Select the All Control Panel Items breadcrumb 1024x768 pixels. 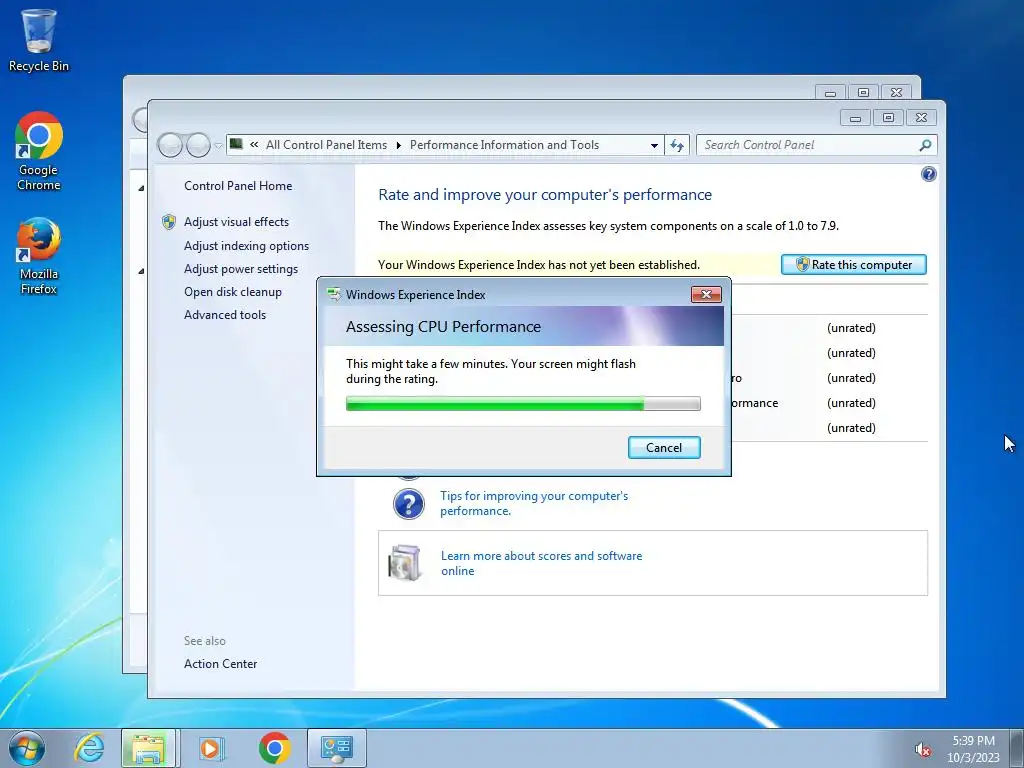point(326,145)
